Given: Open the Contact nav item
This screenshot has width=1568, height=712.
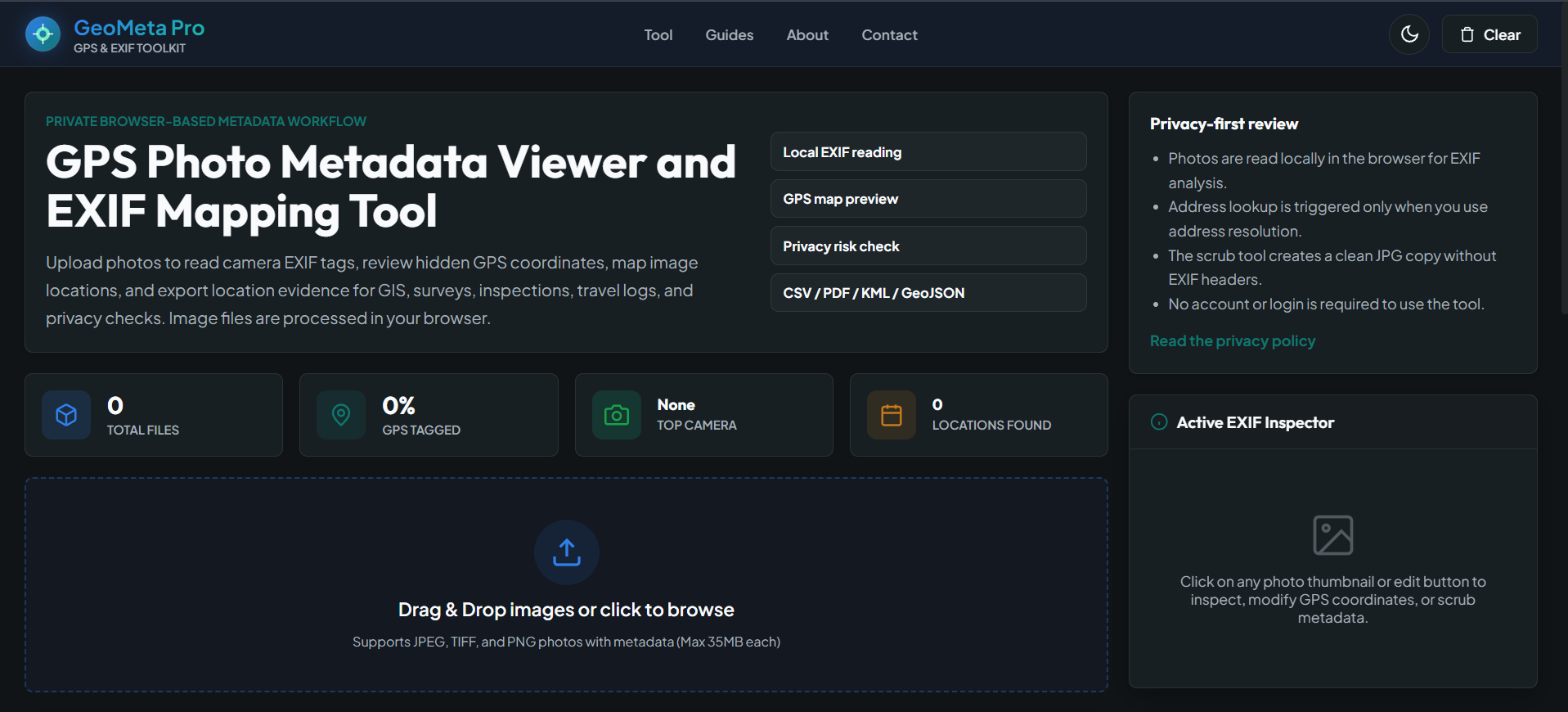Looking at the screenshot, I should (889, 35).
